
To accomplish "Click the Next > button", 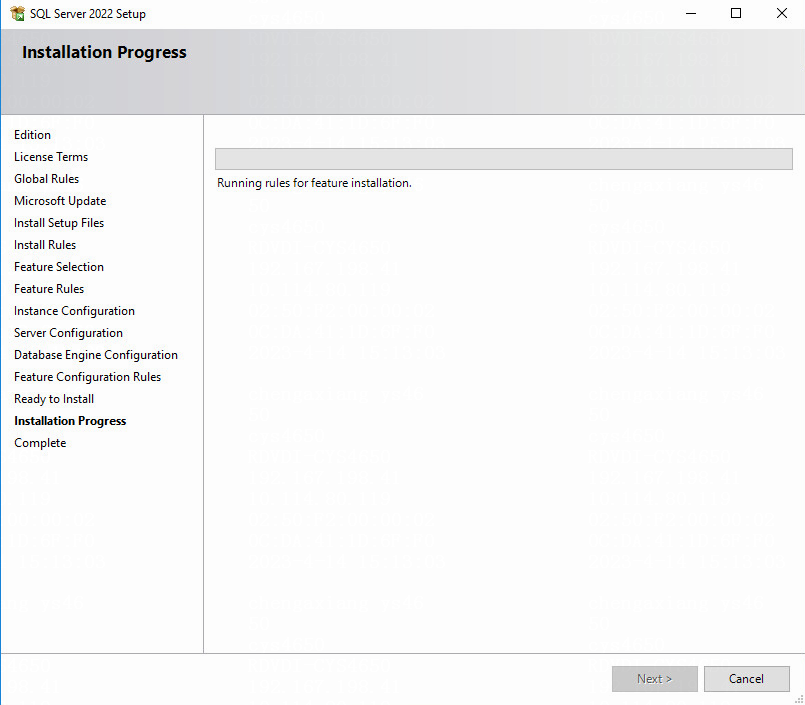I will pyautogui.click(x=655, y=679).
